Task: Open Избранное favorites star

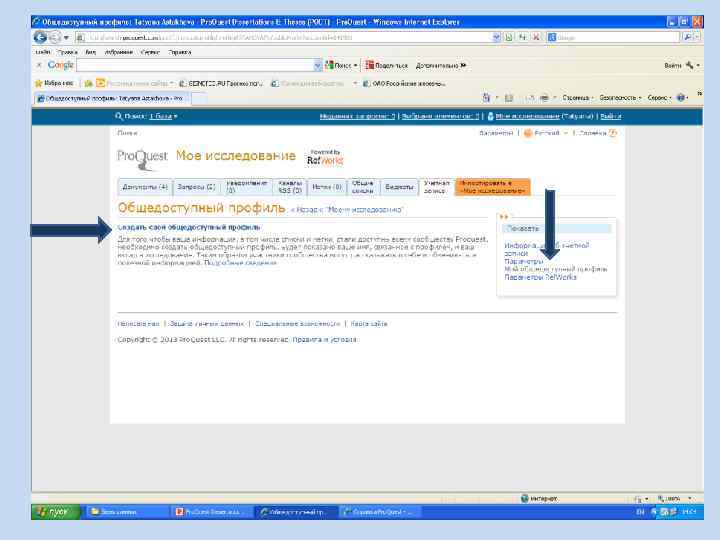Action: pos(54,83)
